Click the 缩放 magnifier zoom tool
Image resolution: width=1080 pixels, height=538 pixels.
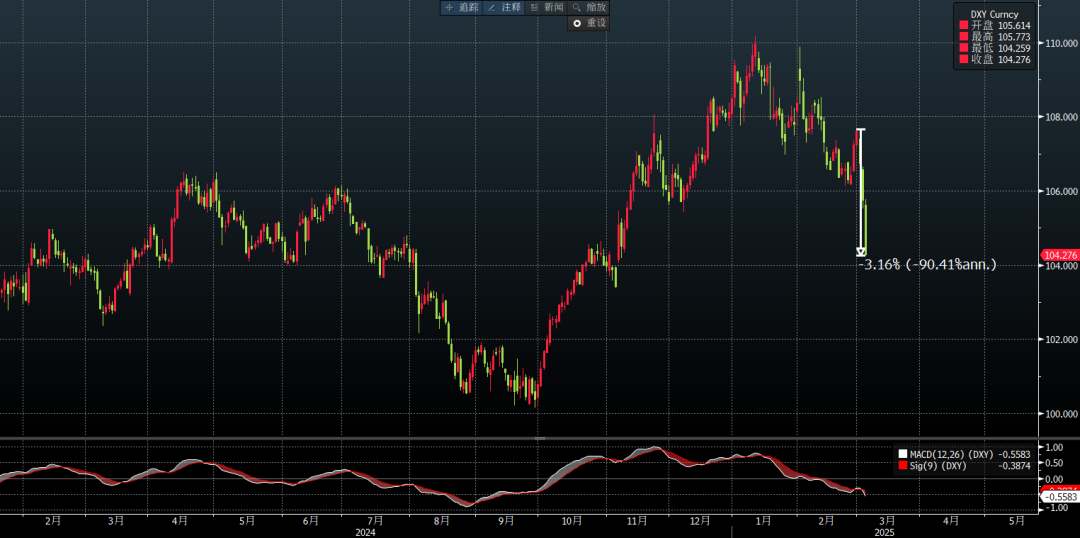(589, 7)
